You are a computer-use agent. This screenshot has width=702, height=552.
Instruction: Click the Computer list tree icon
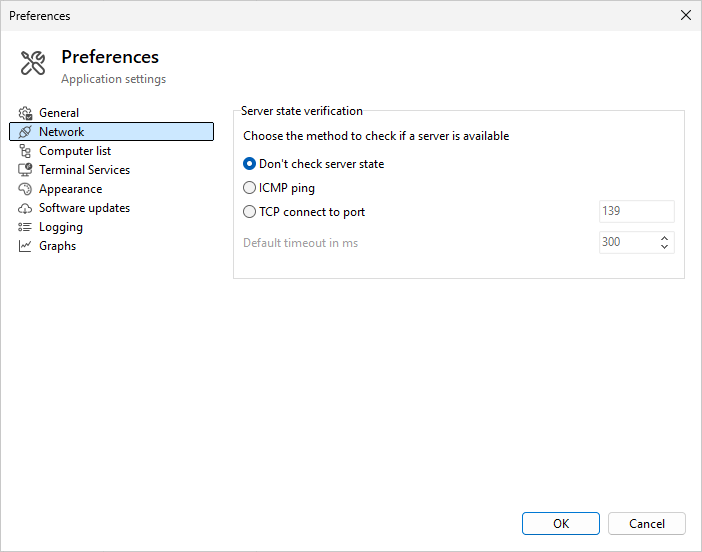(x=25, y=151)
